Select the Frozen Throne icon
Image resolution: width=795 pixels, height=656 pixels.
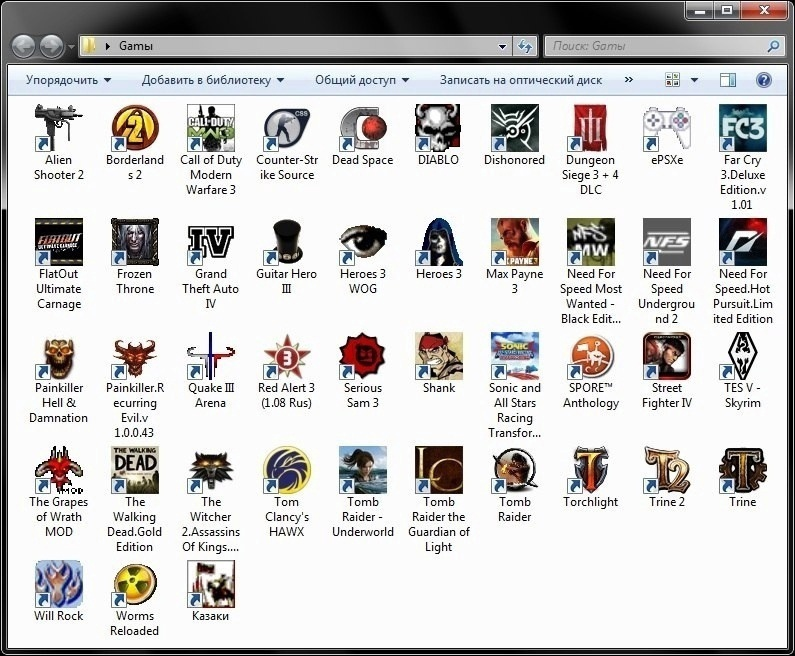134,242
